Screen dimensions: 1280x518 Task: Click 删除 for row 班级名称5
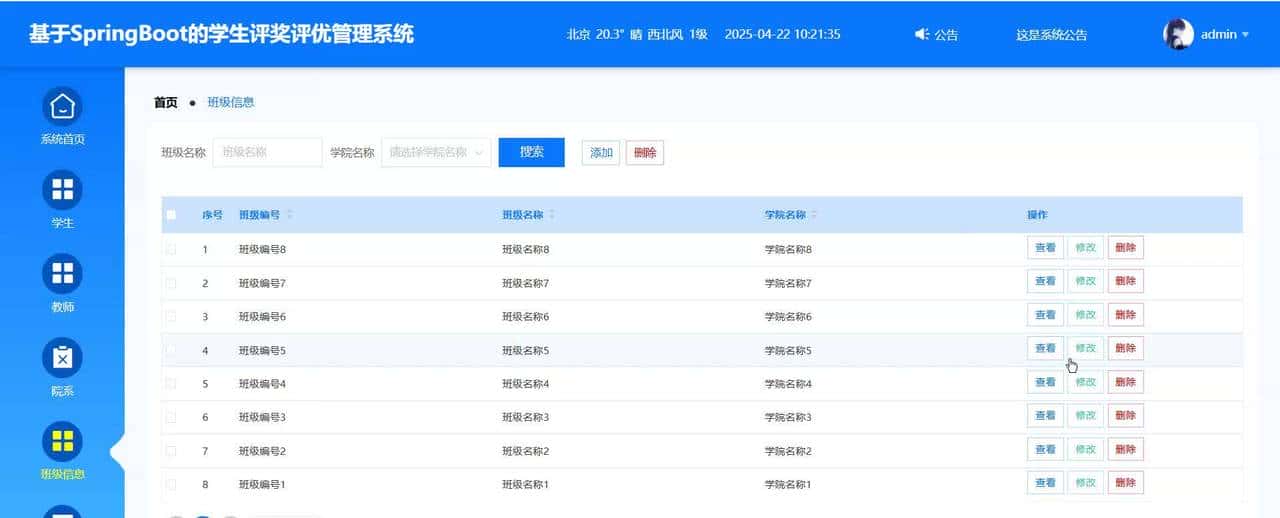[x=1126, y=349]
